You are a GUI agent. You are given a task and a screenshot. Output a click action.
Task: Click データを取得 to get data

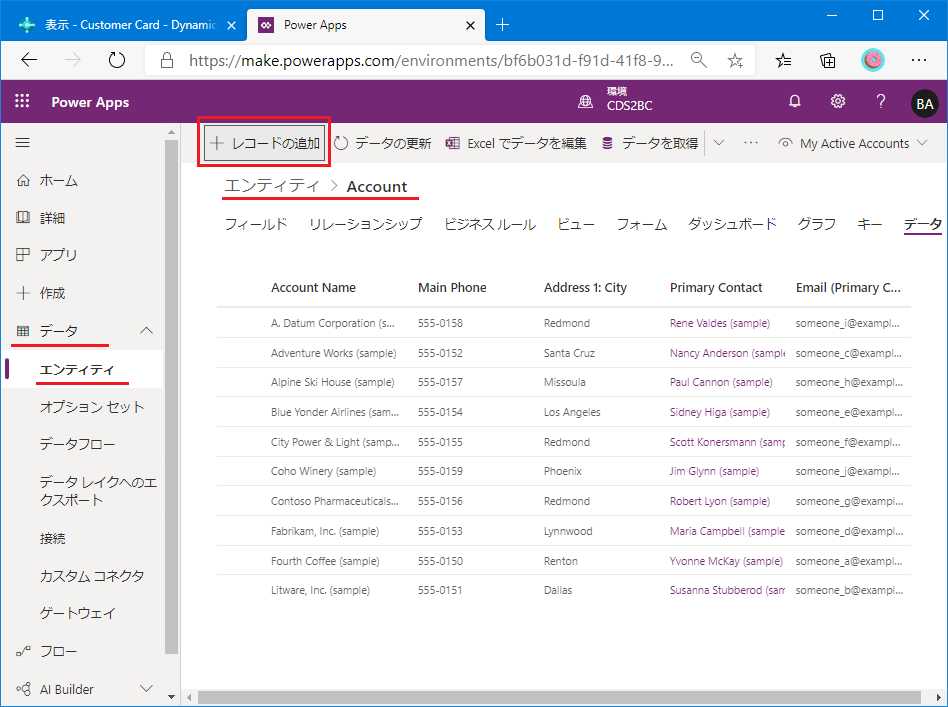coord(650,143)
